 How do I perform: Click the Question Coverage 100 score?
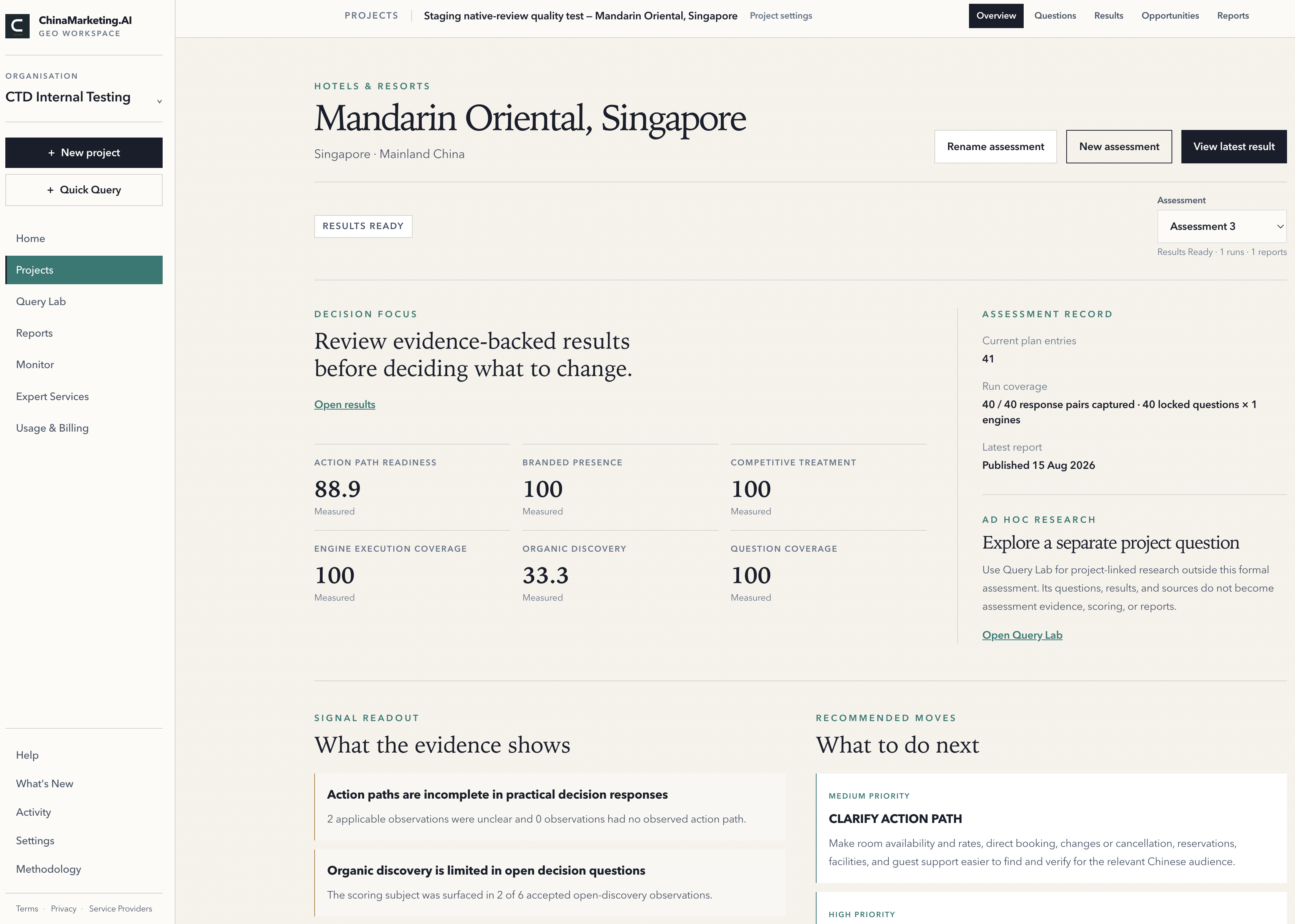tap(751, 576)
